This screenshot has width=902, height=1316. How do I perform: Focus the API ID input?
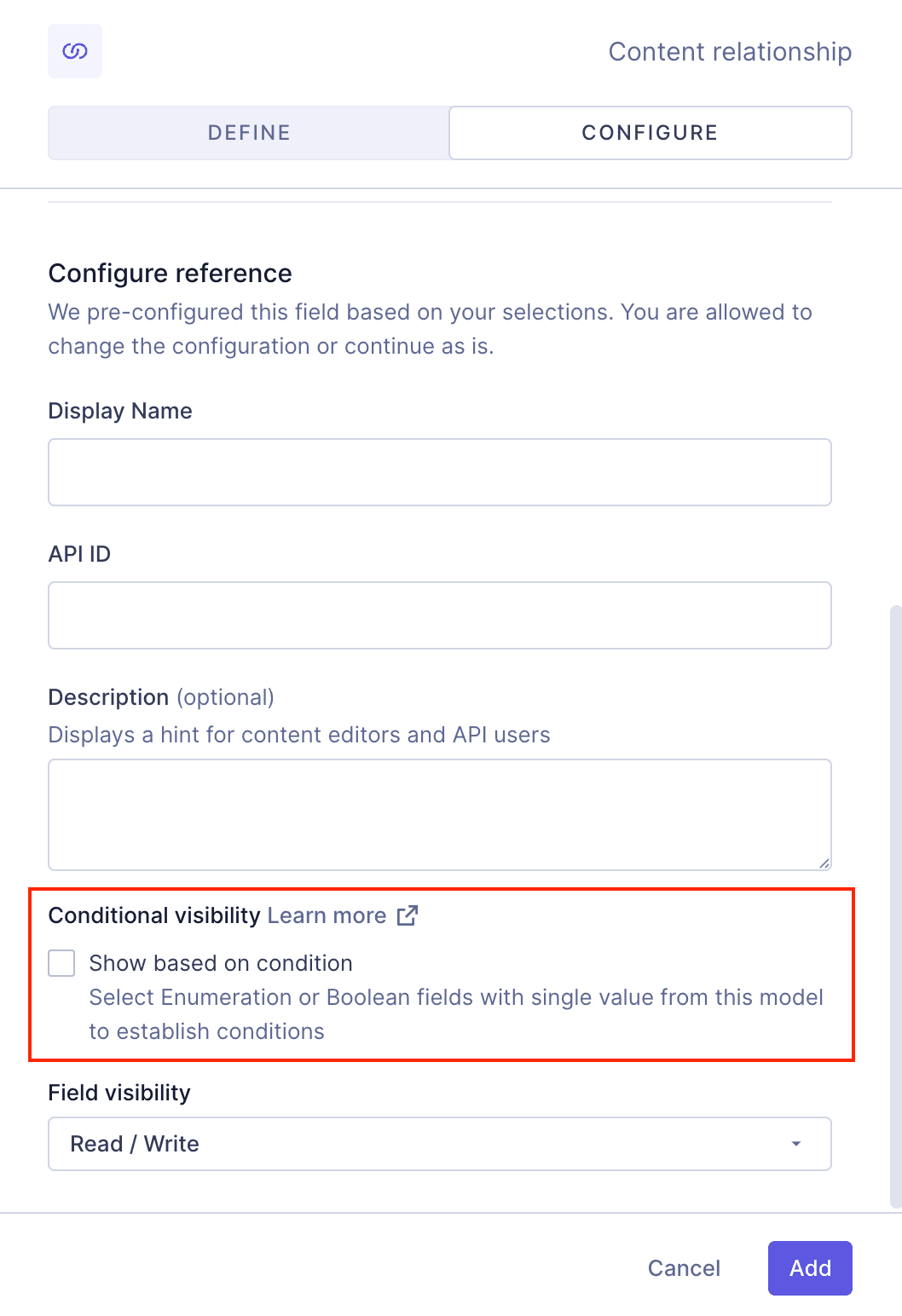(440, 615)
